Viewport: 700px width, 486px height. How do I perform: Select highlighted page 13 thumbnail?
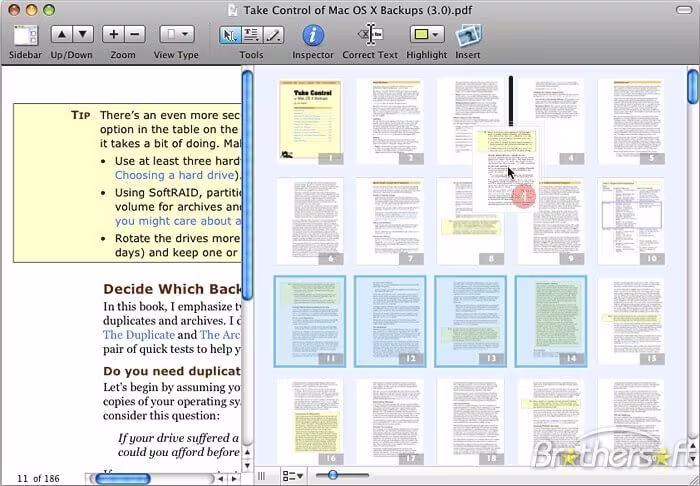pyautogui.click(x=471, y=321)
